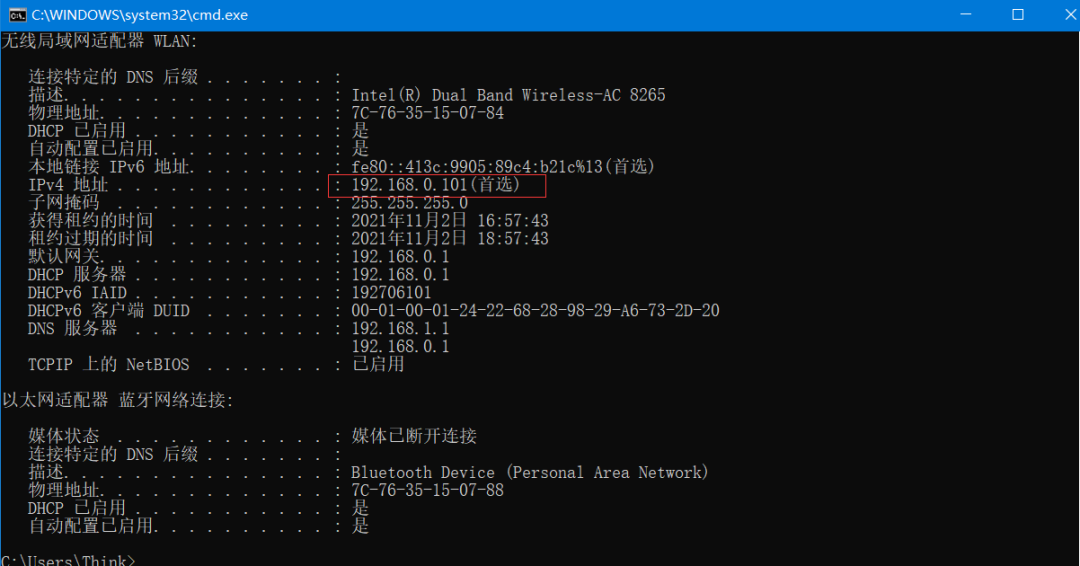The height and width of the screenshot is (566, 1080).
Task: Click the DHCPv6 client DUID value
Action: click(x=535, y=311)
